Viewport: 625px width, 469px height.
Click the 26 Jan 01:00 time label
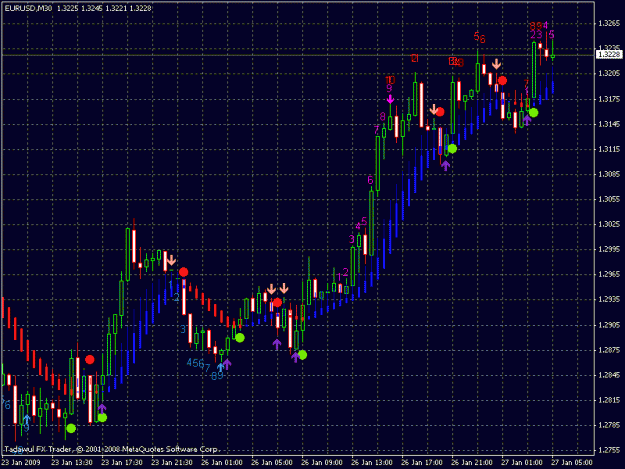[222, 462]
